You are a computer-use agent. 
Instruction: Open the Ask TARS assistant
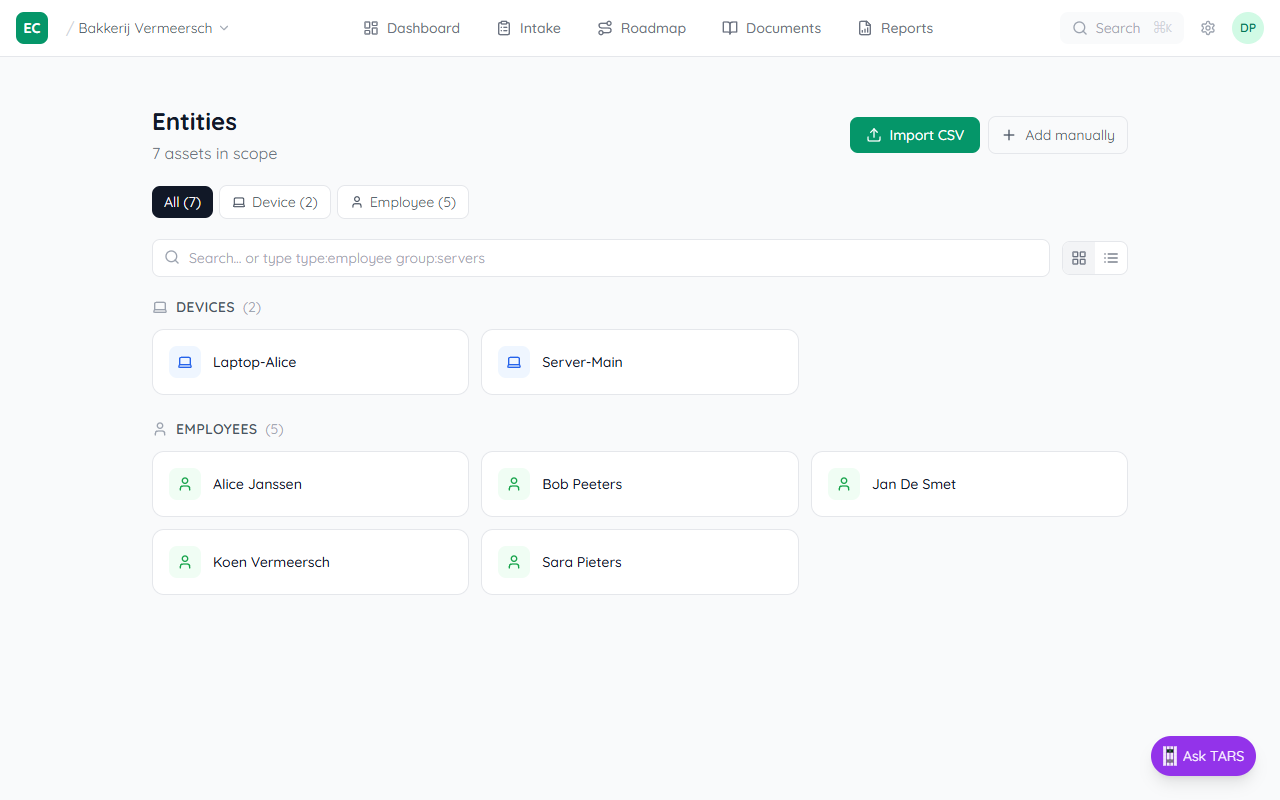pos(1203,756)
